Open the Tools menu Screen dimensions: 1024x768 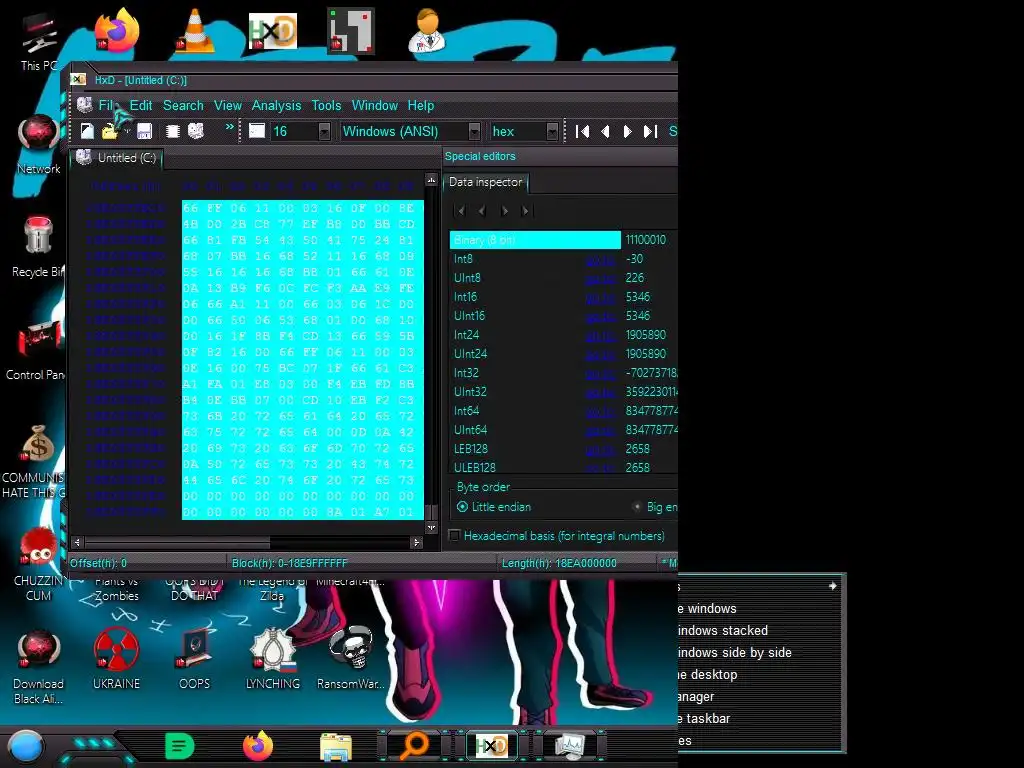point(326,105)
